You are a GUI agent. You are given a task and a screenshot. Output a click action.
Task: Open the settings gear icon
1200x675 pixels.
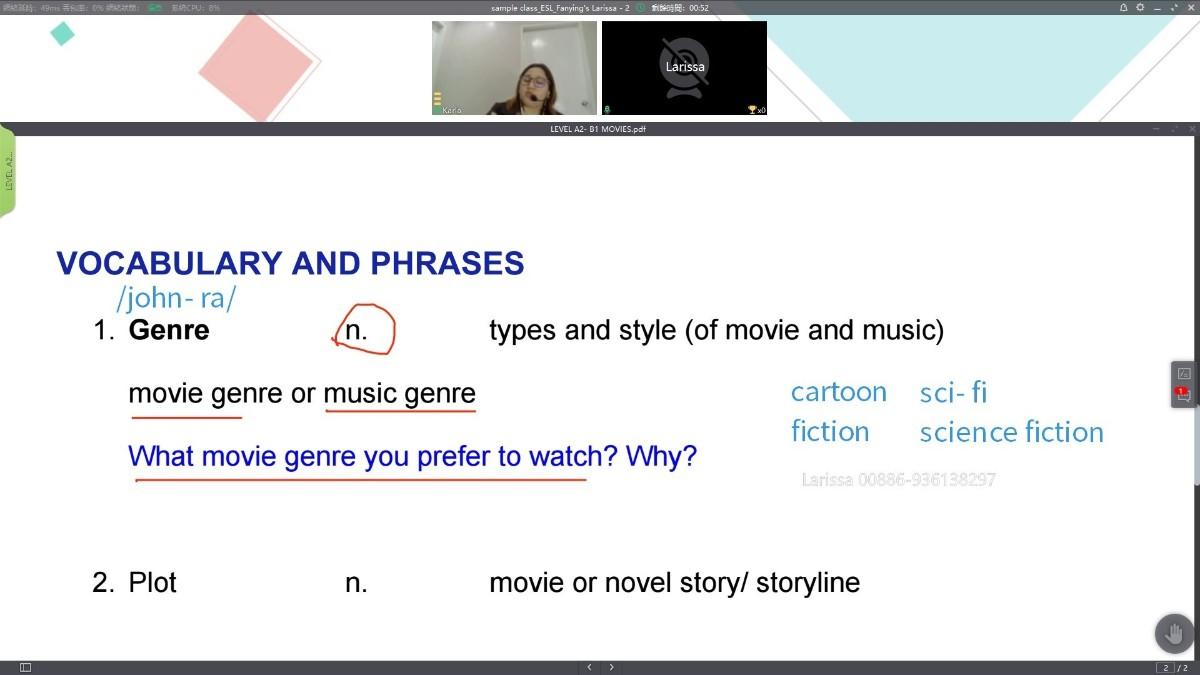pyautogui.click(x=1140, y=7)
